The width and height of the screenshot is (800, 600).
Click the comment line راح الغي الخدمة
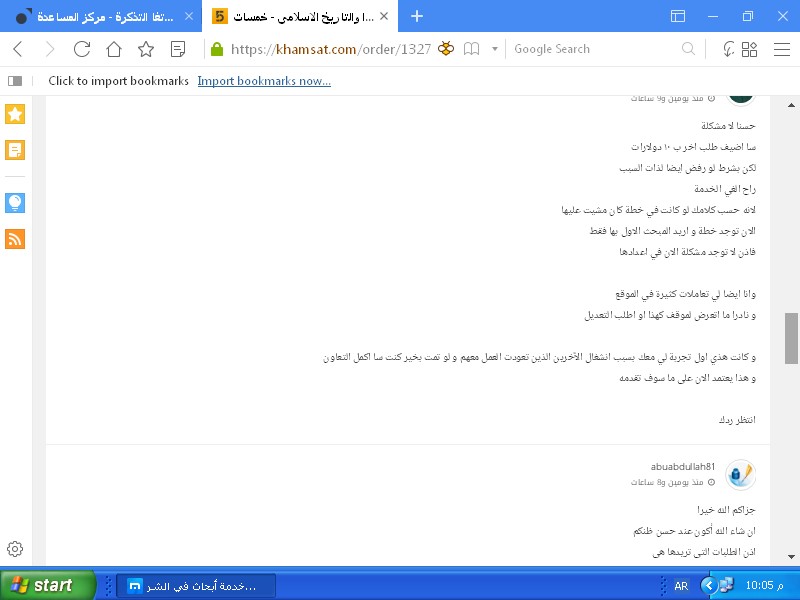(x=724, y=189)
